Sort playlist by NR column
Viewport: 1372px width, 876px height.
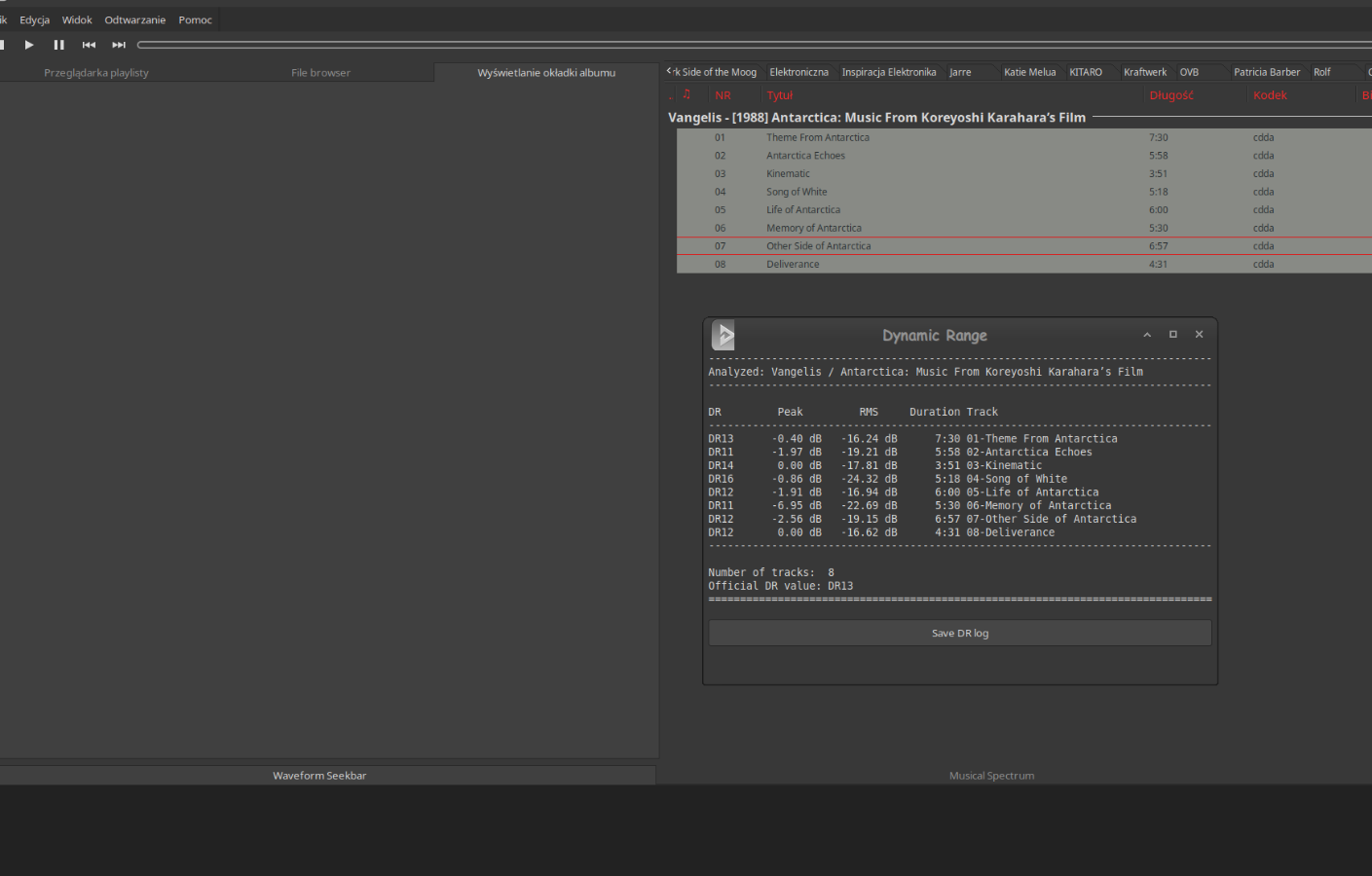(x=723, y=95)
